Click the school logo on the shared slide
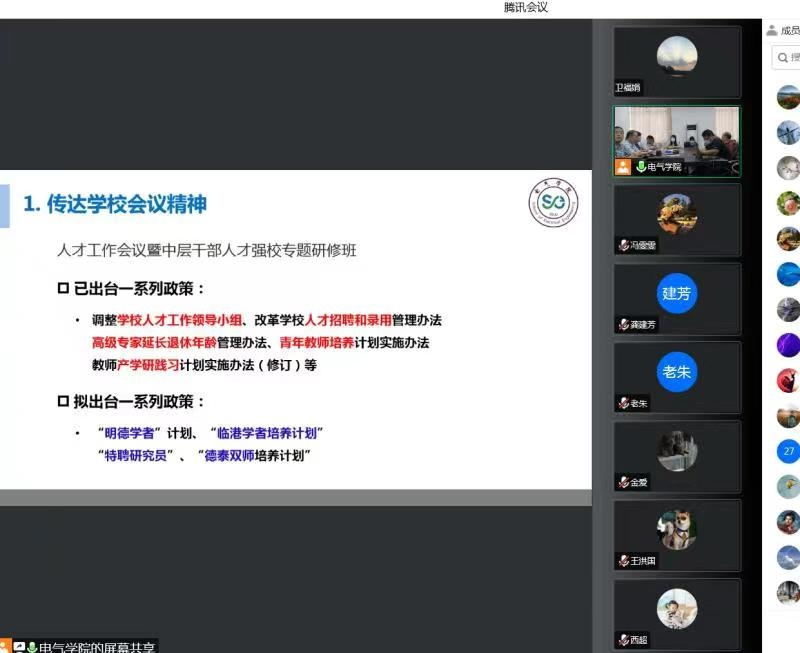Viewport: 800px width, 653px height. (x=553, y=205)
